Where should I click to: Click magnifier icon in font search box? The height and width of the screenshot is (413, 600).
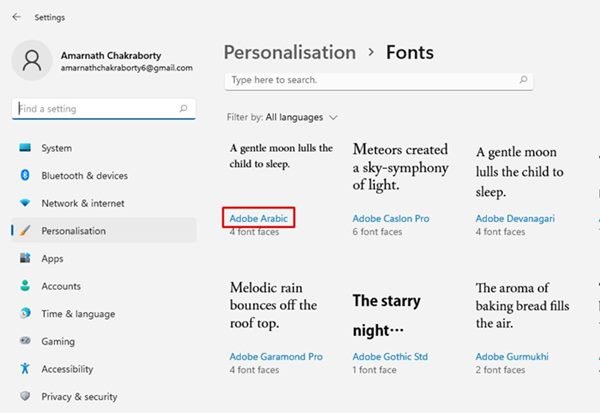click(523, 80)
